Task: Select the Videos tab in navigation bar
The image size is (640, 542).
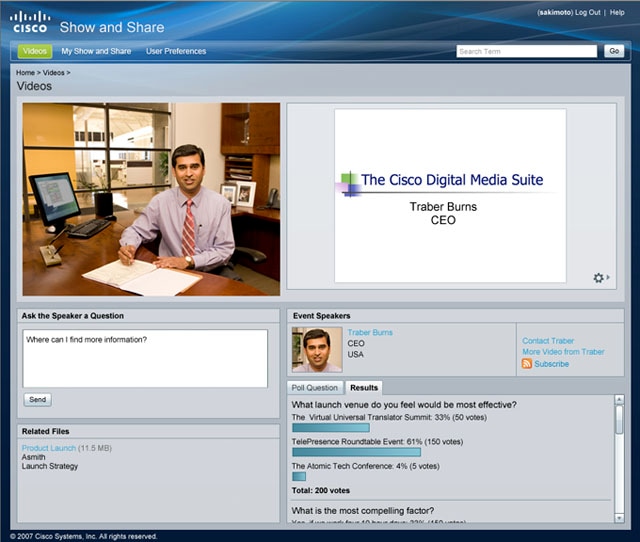Action: (35, 51)
